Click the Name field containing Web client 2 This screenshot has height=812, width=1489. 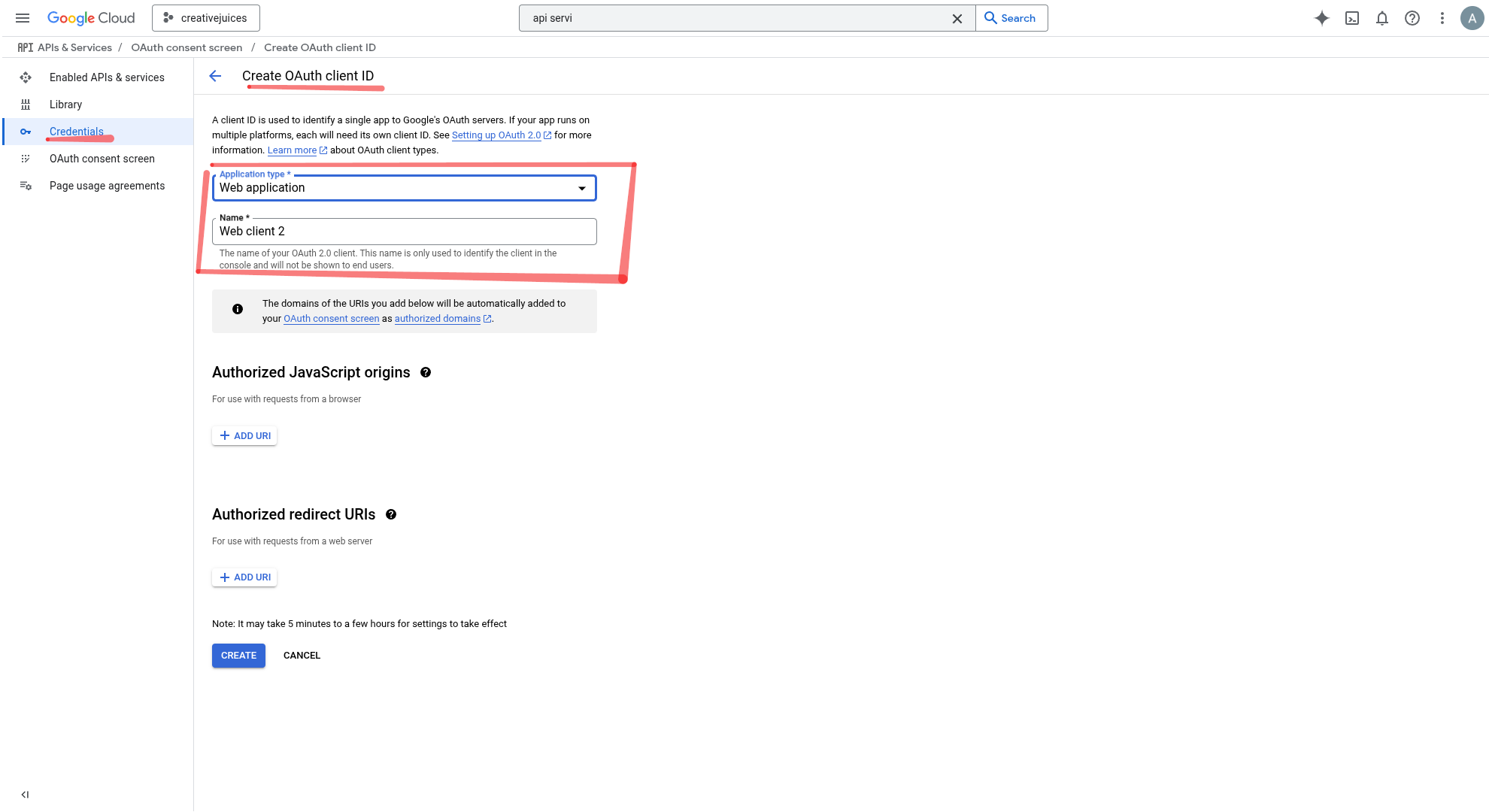404,232
